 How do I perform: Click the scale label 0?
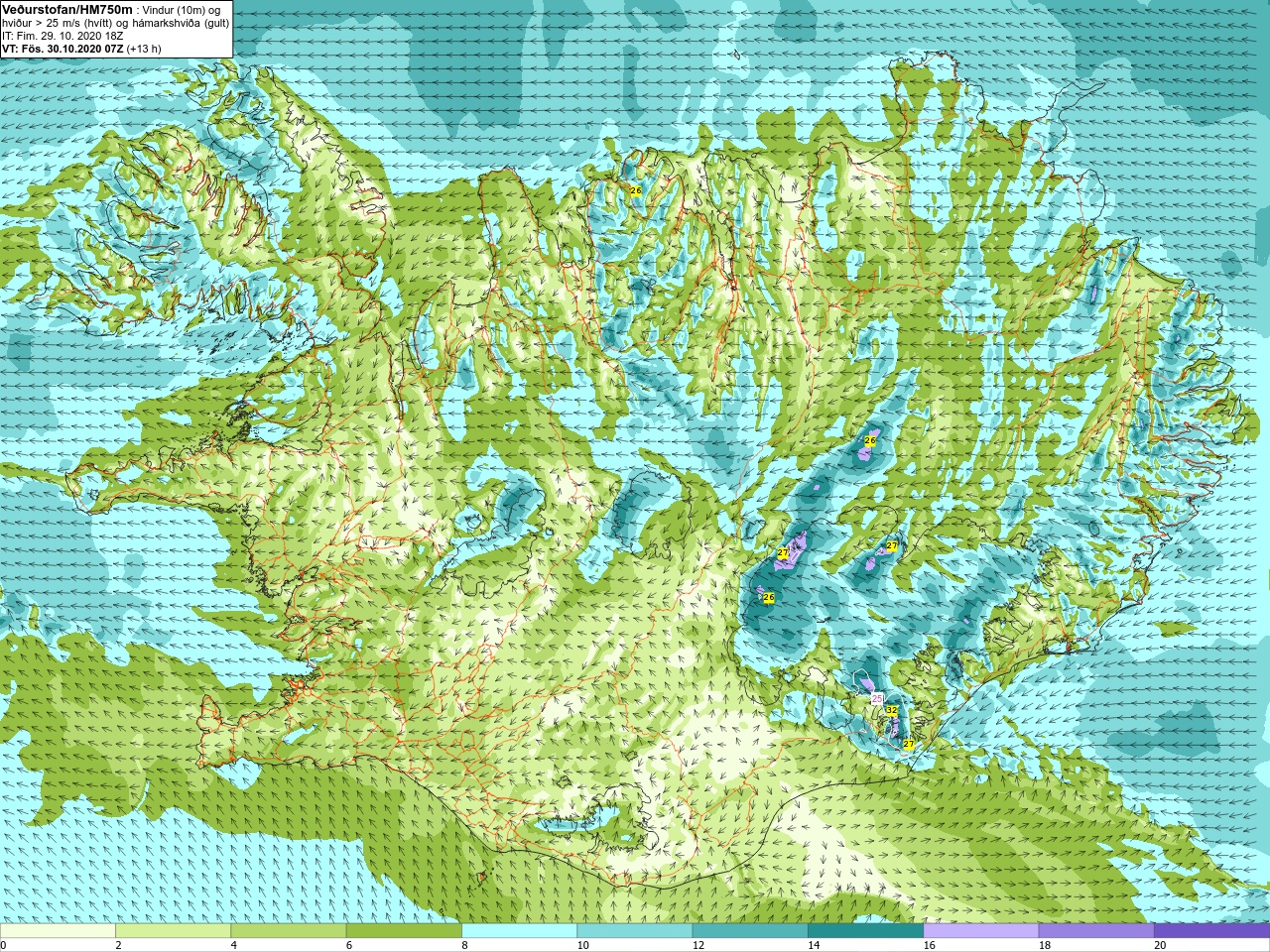coord(4,945)
